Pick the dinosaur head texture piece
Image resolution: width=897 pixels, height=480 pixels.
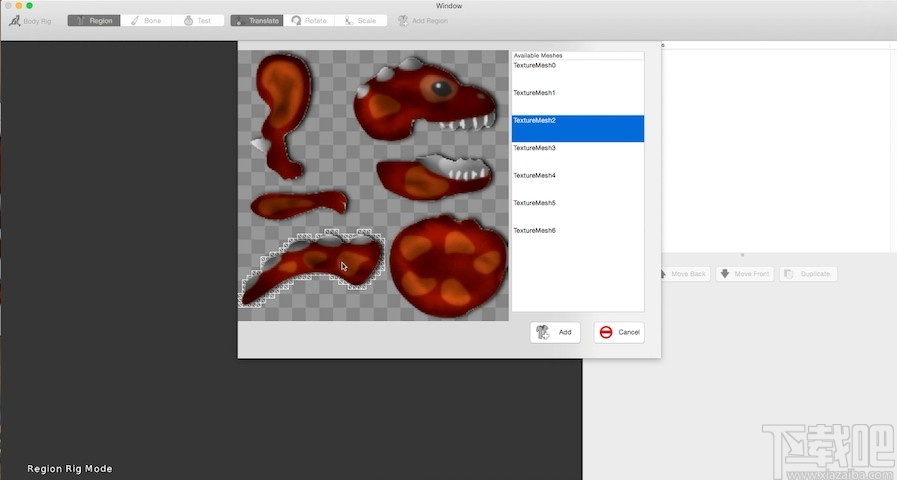pyautogui.click(x=424, y=98)
